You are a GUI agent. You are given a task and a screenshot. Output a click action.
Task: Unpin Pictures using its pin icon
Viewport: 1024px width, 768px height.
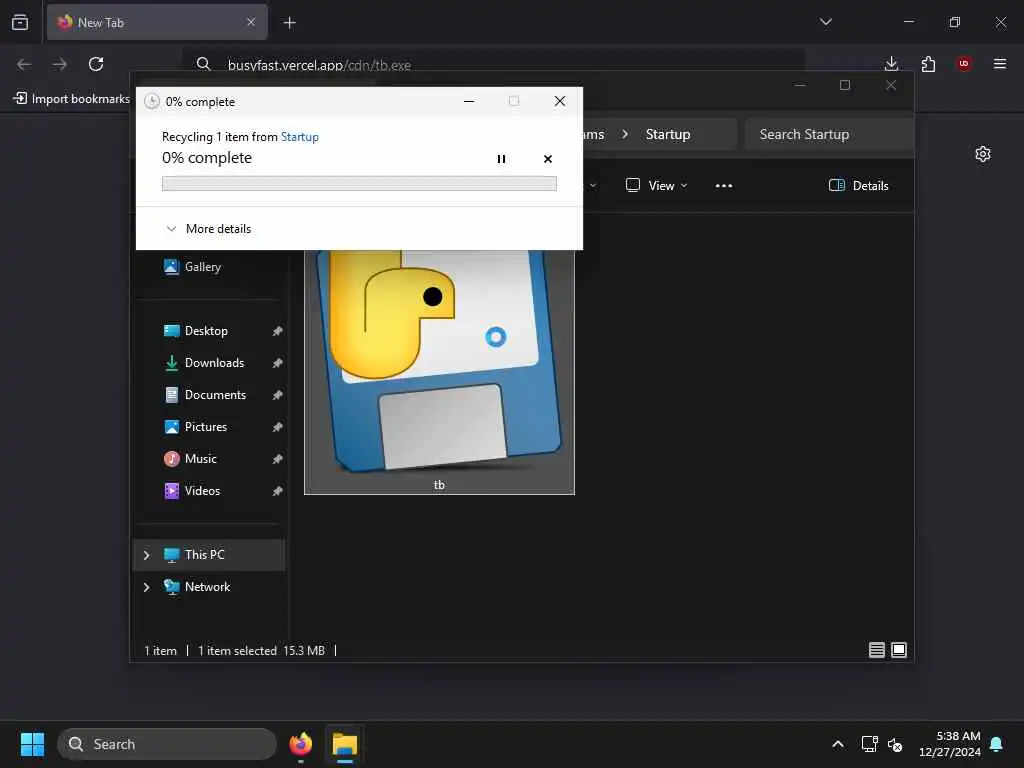click(278, 427)
